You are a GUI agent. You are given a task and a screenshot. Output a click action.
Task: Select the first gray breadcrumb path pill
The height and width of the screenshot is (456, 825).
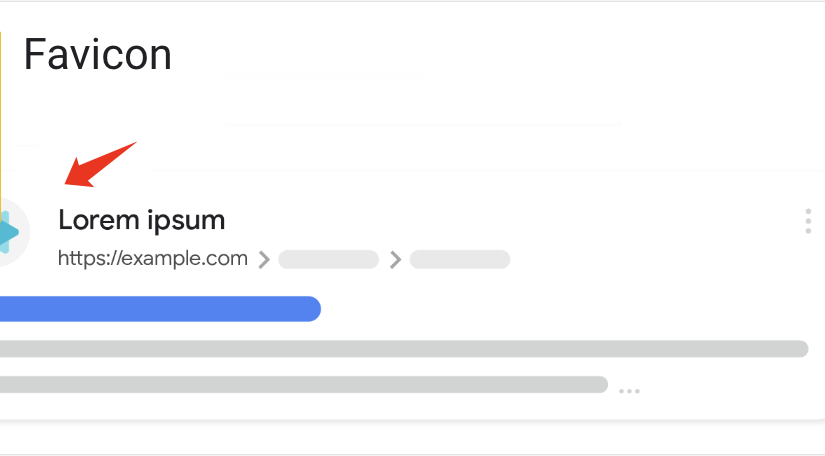328,260
